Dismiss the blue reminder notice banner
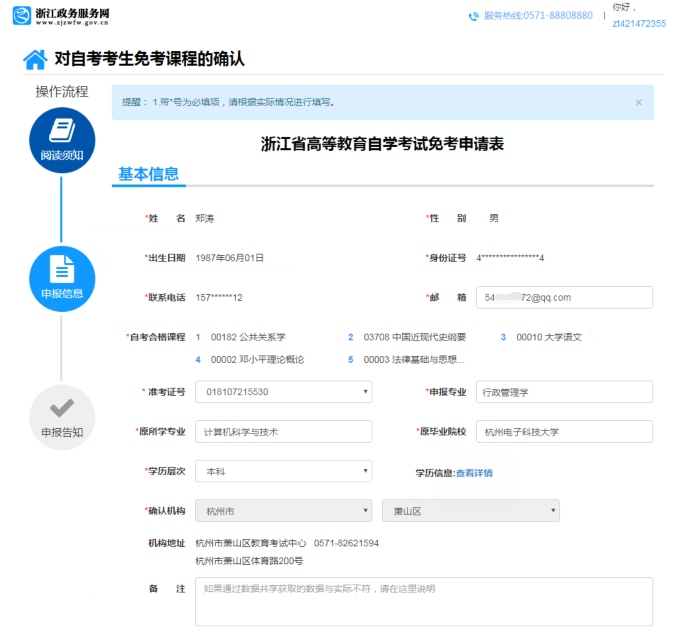This screenshot has width=682, height=643. point(639,102)
